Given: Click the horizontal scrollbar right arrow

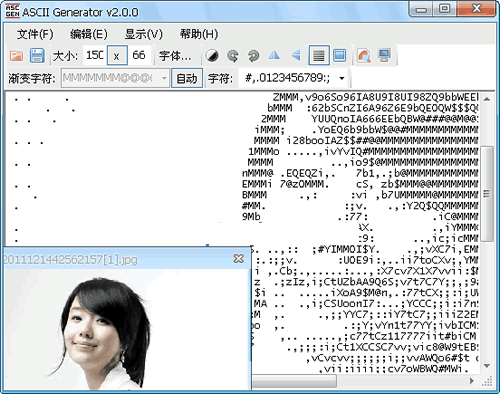Looking at the screenshot, I should coord(471,381).
